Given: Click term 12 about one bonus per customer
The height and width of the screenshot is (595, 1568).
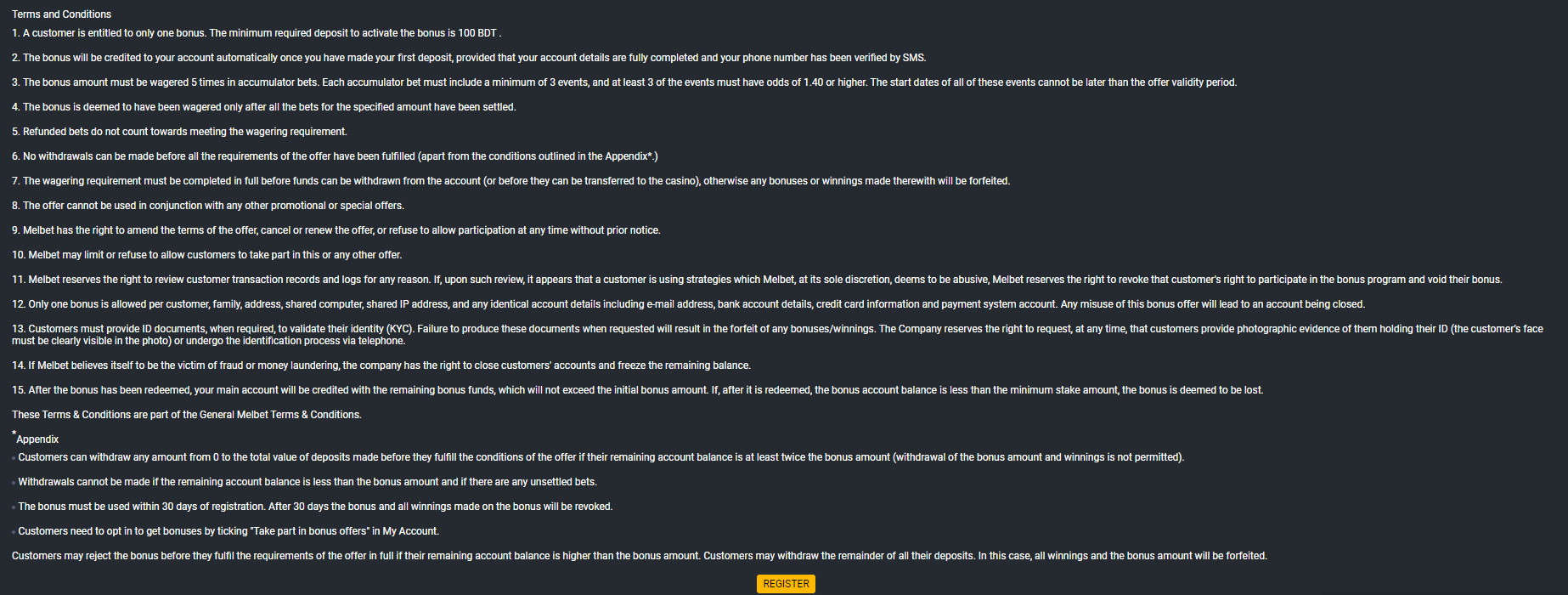Looking at the screenshot, I should coord(688,304).
